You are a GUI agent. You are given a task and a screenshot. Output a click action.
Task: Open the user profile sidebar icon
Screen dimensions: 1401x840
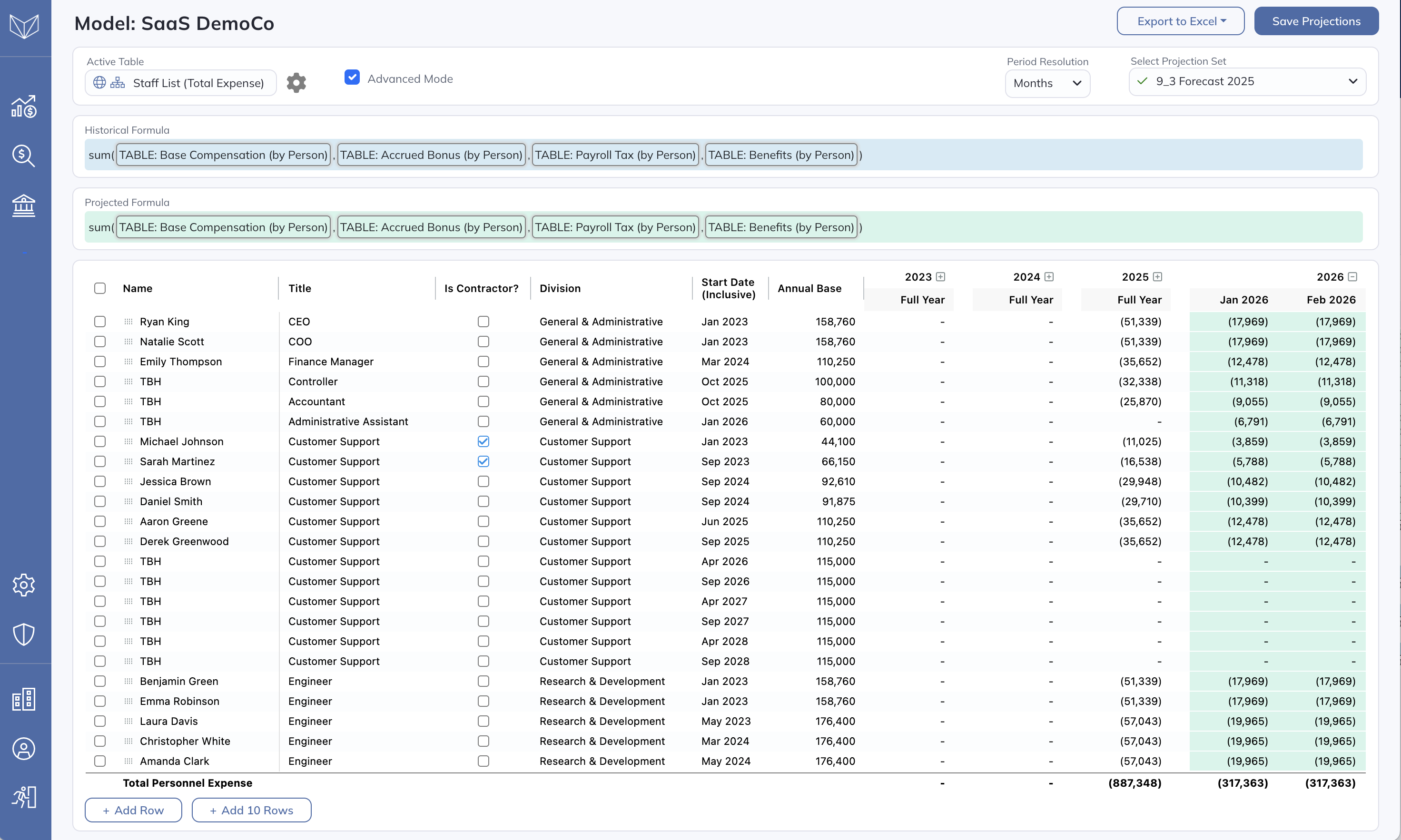24,749
